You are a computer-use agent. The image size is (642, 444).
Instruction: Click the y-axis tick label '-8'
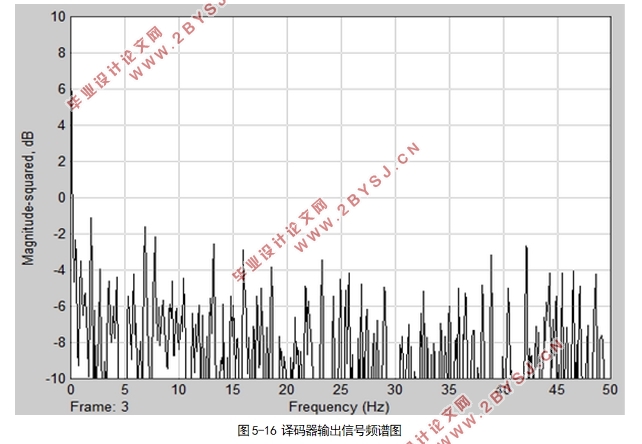pos(59,342)
